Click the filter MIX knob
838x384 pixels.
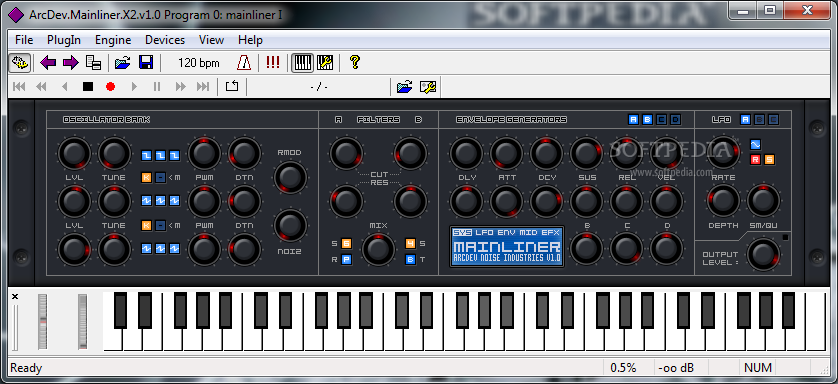pyautogui.click(x=378, y=249)
